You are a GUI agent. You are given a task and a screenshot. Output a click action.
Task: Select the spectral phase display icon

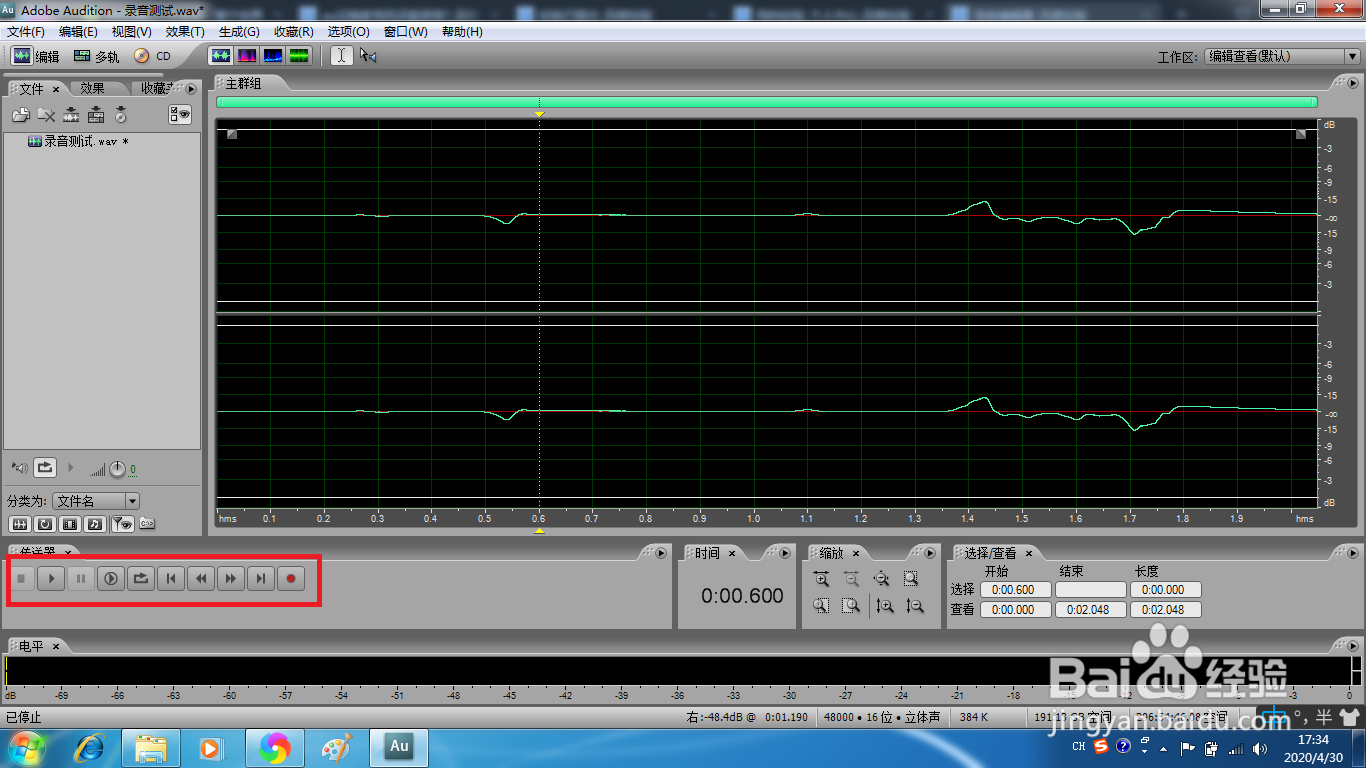[x=299, y=56]
